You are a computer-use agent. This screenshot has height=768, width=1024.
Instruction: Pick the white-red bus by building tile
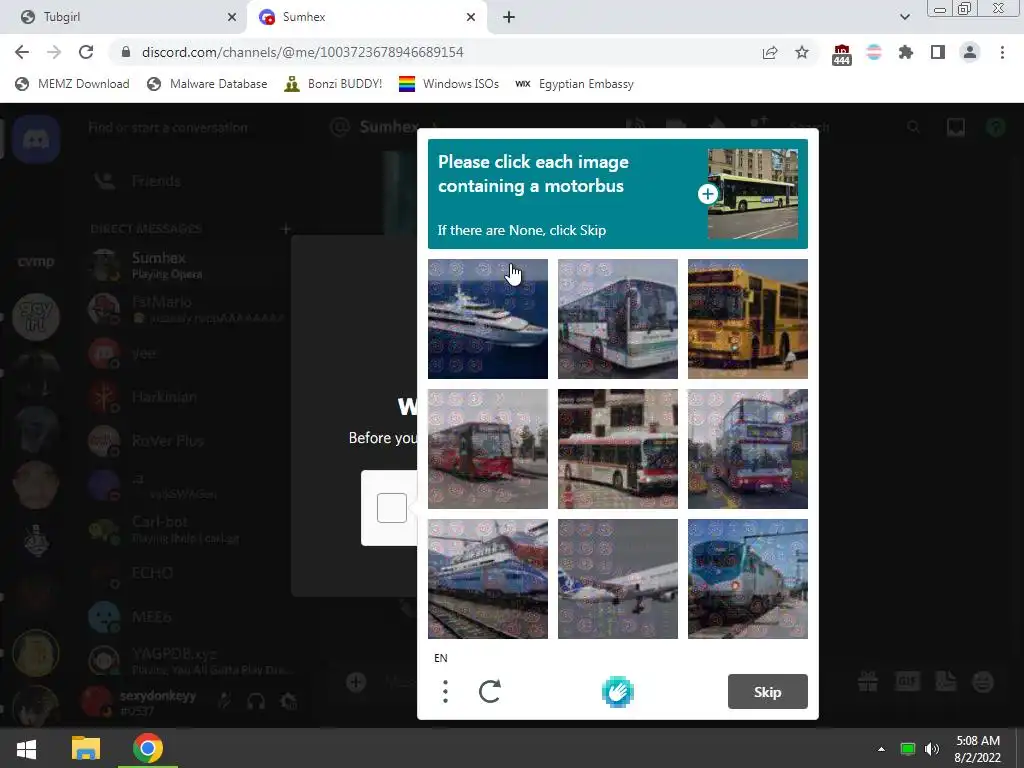tap(618, 449)
